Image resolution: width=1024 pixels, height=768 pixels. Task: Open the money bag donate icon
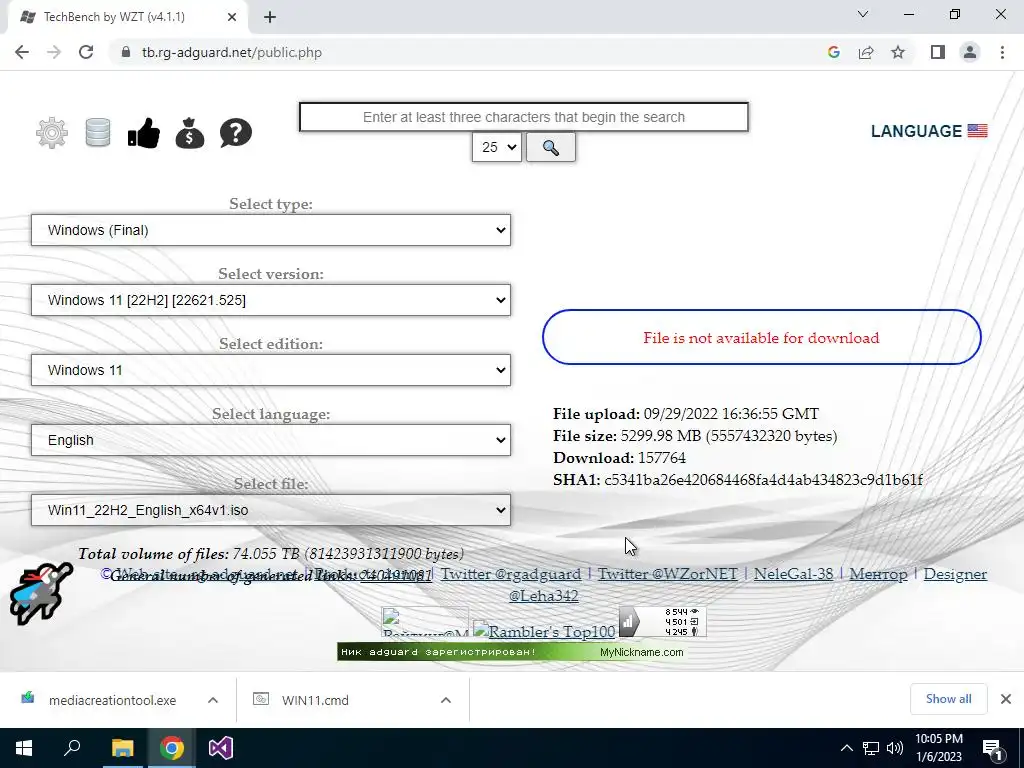click(190, 133)
